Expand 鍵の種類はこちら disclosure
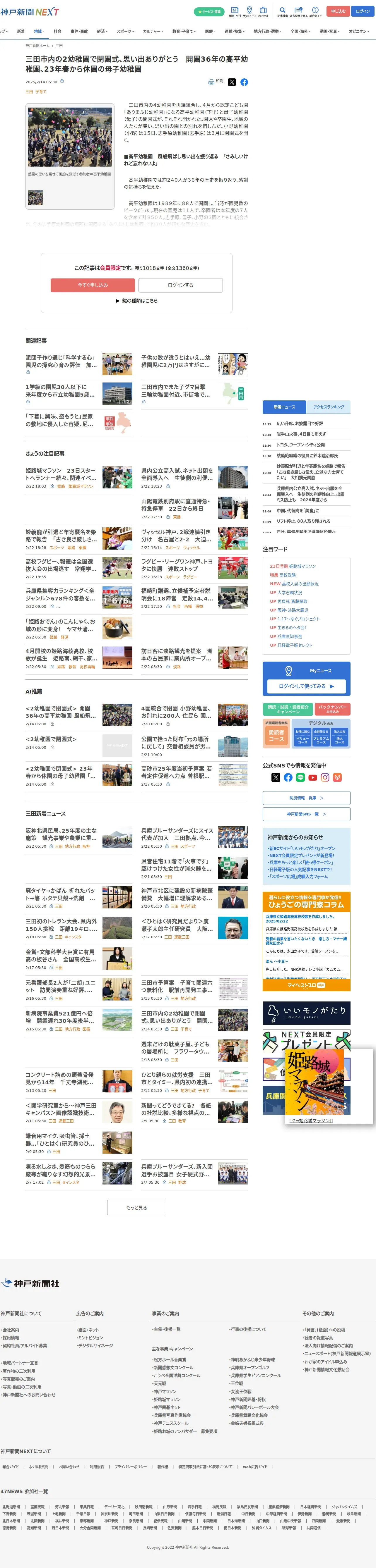 tap(136, 301)
